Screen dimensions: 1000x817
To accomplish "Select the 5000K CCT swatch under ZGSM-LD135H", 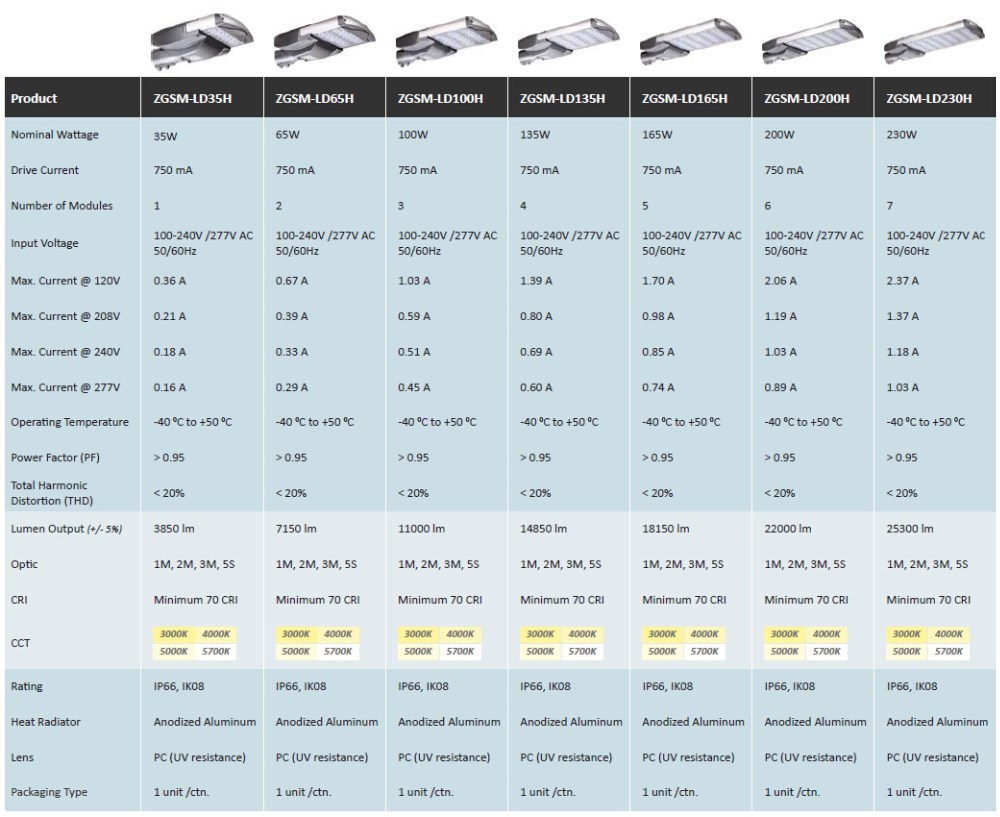I will tap(540, 651).
